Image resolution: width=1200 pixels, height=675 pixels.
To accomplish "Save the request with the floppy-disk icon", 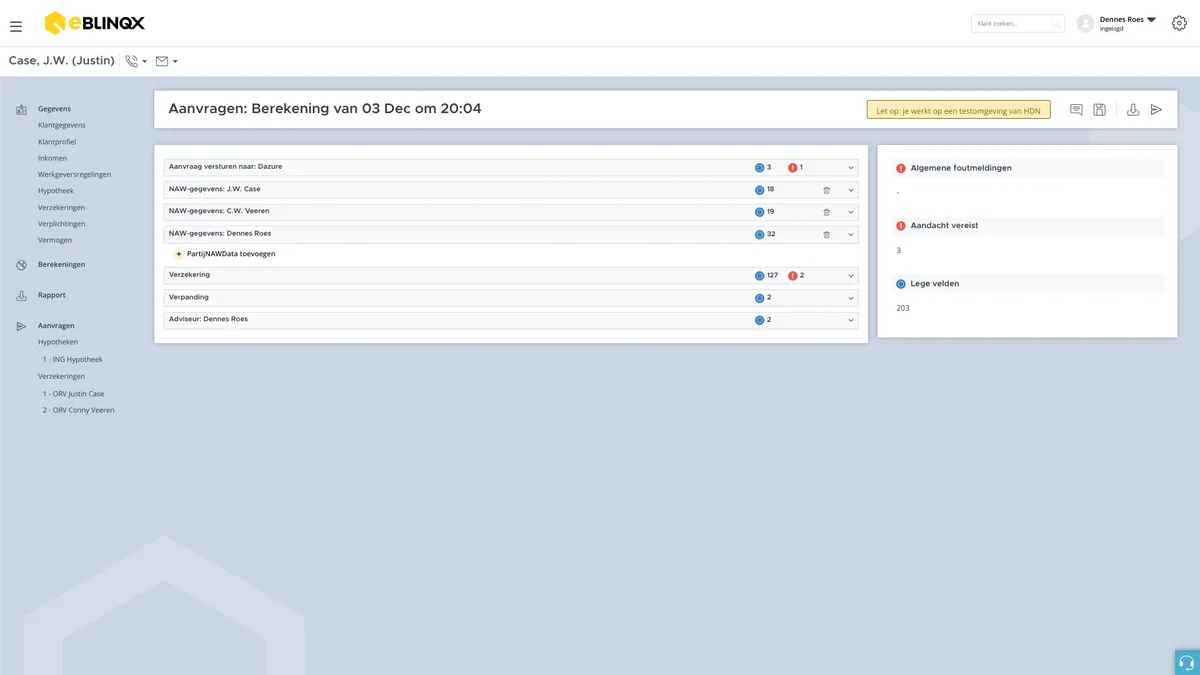I will tap(1099, 110).
